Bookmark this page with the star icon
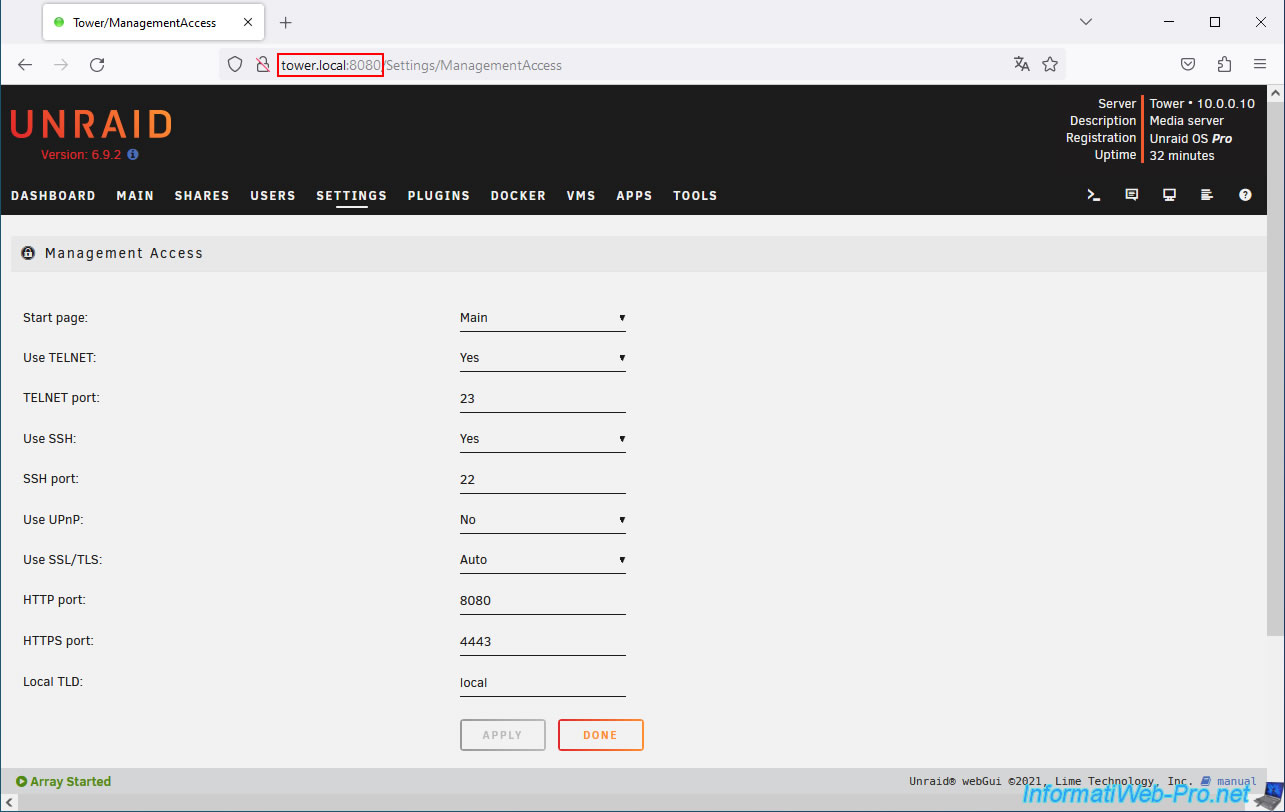The width and height of the screenshot is (1285, 812). coord(1050,64)
